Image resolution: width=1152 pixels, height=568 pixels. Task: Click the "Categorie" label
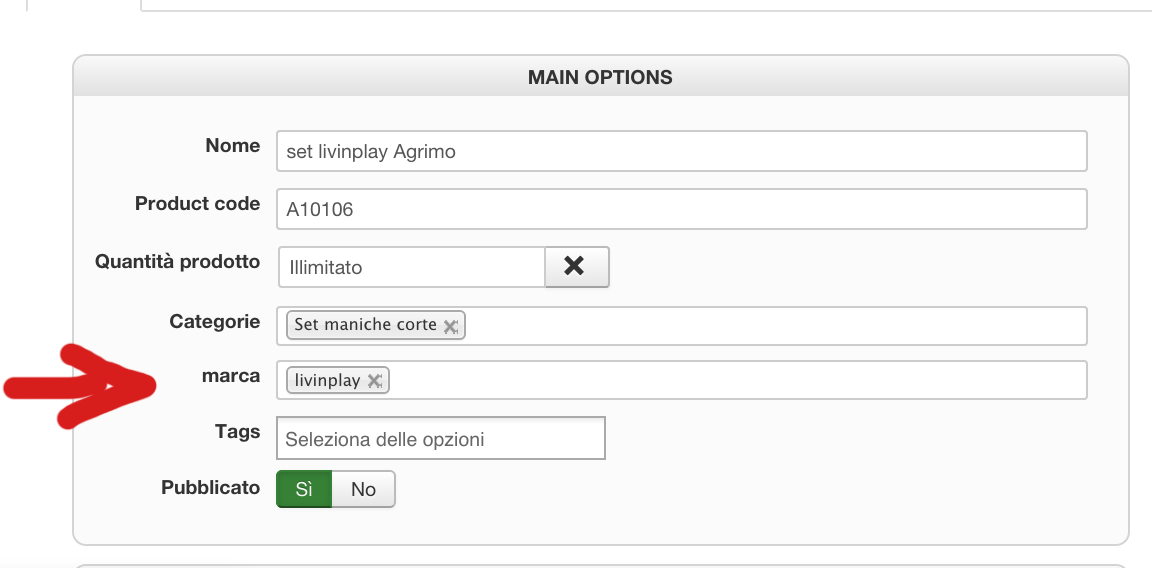214,322
